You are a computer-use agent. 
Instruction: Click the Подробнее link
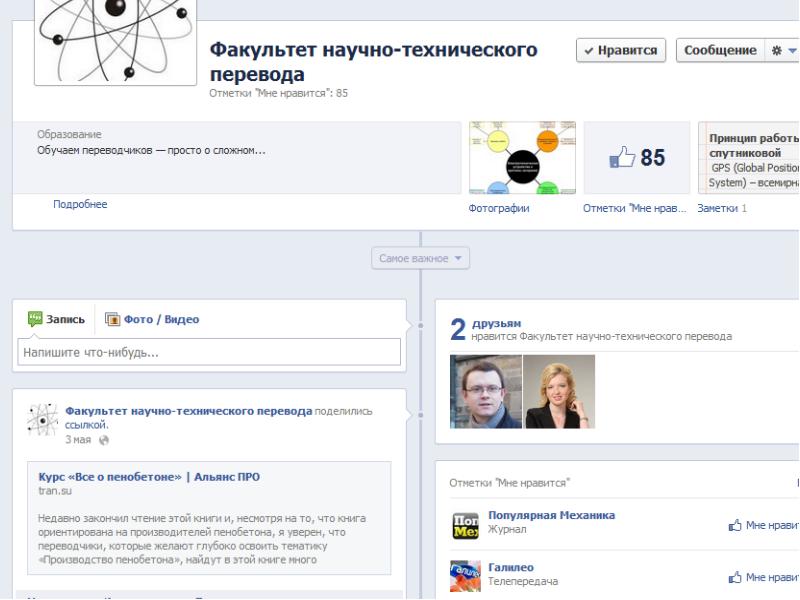pos(80,205)
